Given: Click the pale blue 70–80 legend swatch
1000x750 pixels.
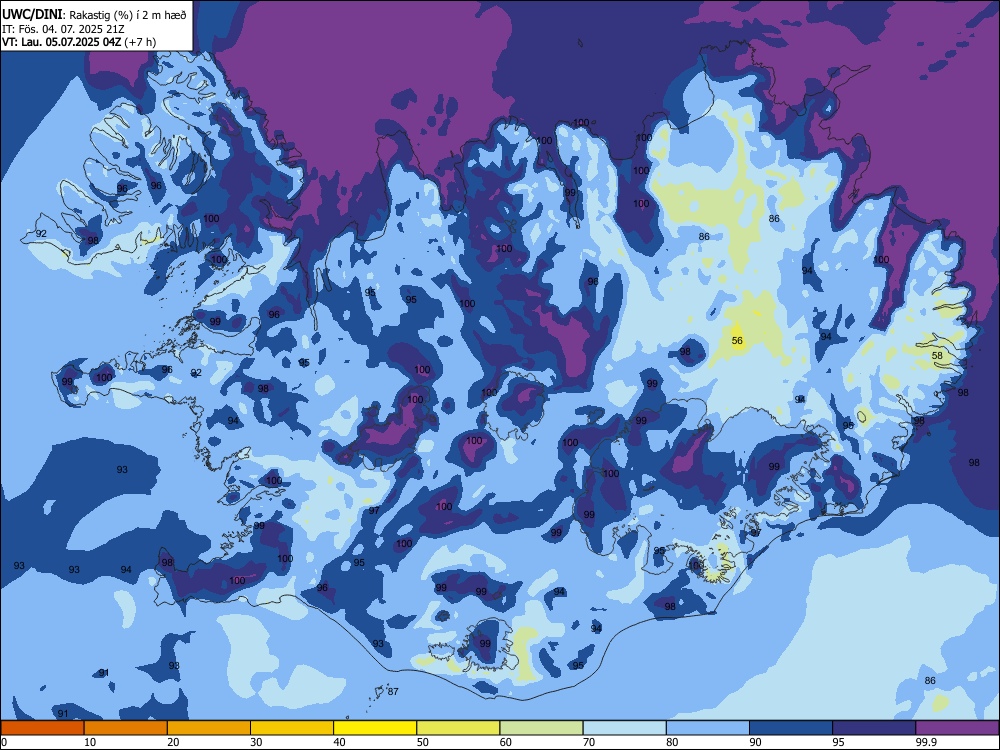Looking at the screenshot, I should [624, 728].
